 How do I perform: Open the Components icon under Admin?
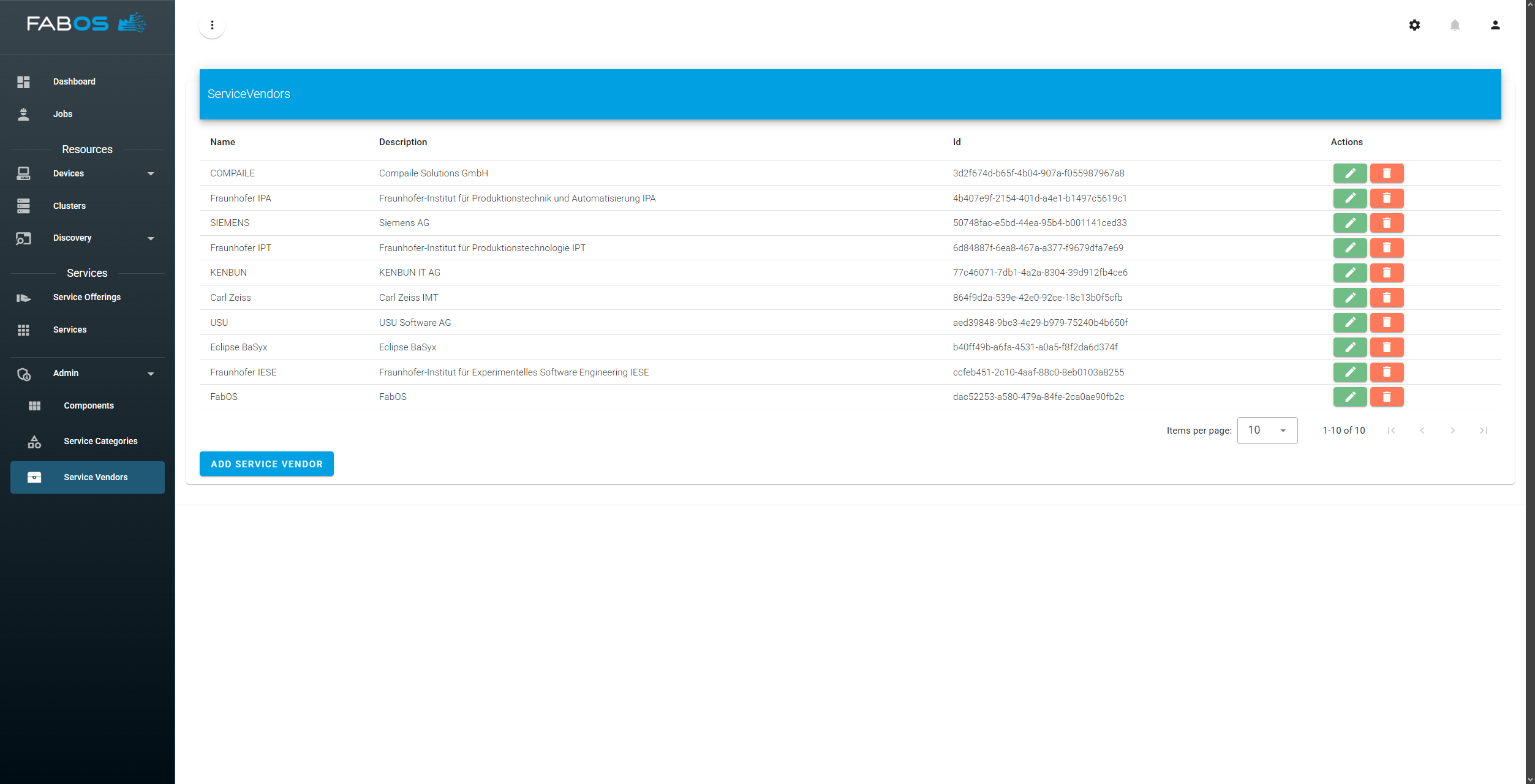[x=35, y=405]
